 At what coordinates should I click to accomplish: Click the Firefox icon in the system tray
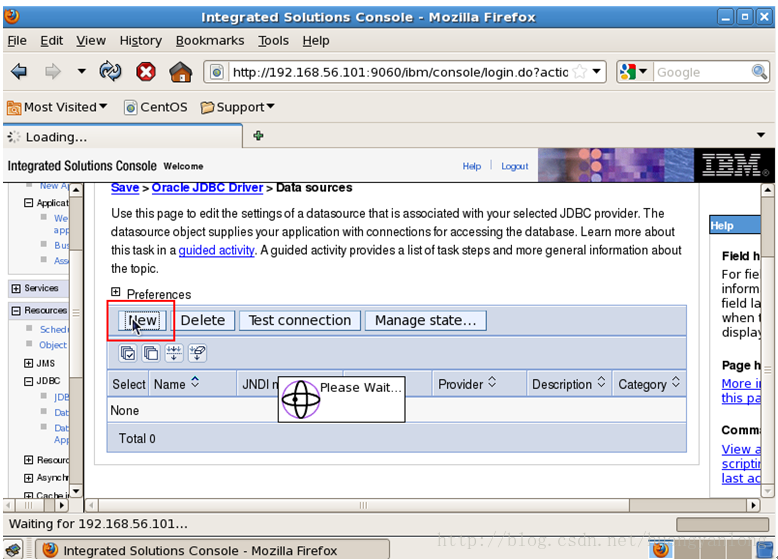click(x=660, y=550)
